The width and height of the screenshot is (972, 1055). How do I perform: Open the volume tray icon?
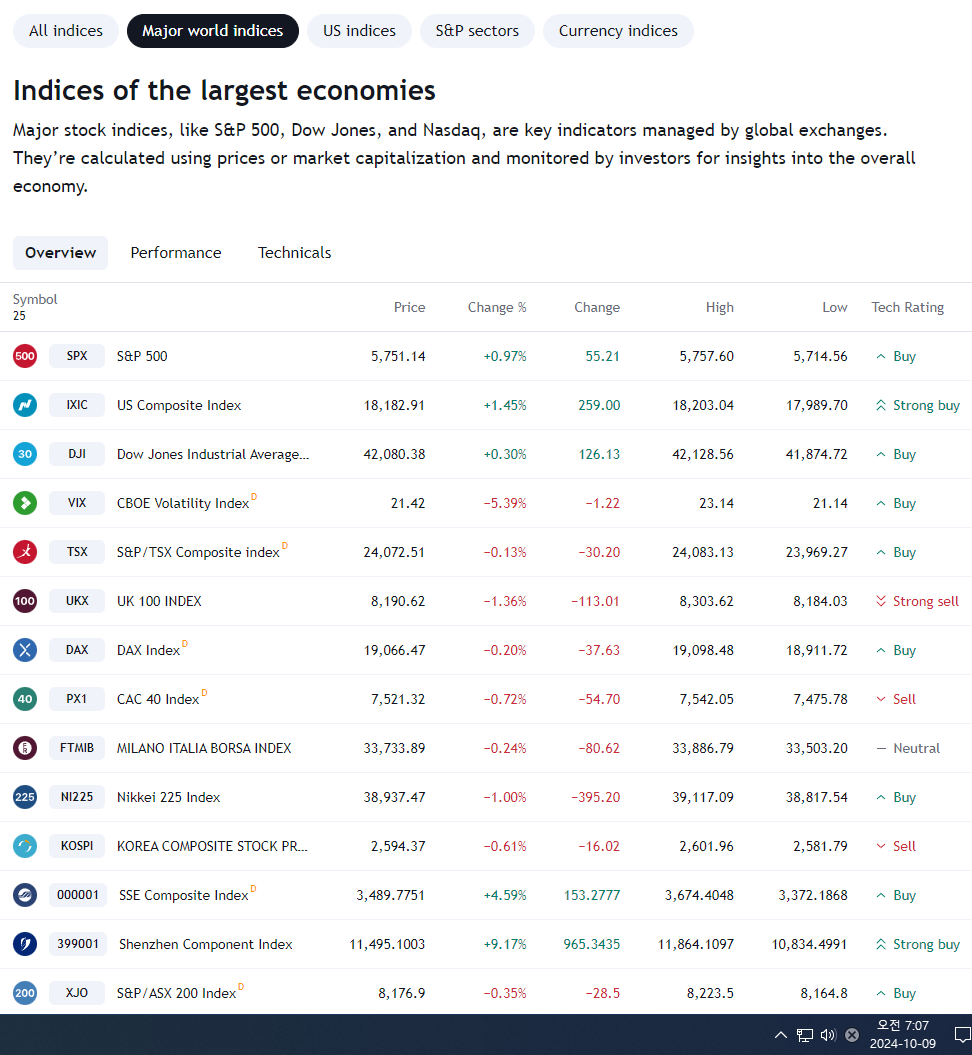pyautogui.click(x=828, y=1035)
